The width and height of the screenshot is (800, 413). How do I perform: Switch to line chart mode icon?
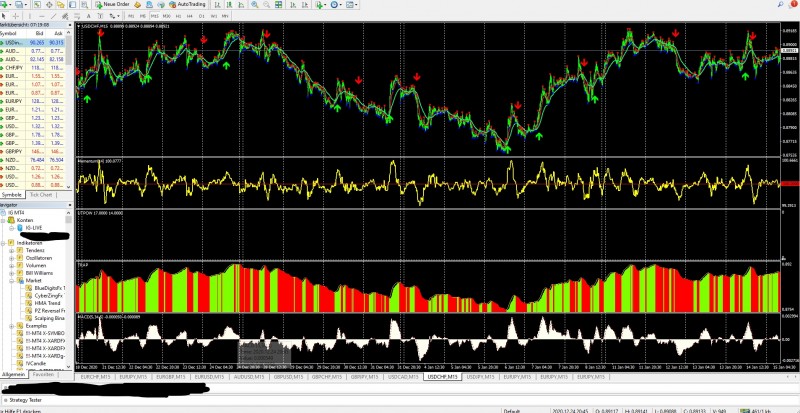tap(241, 5)
